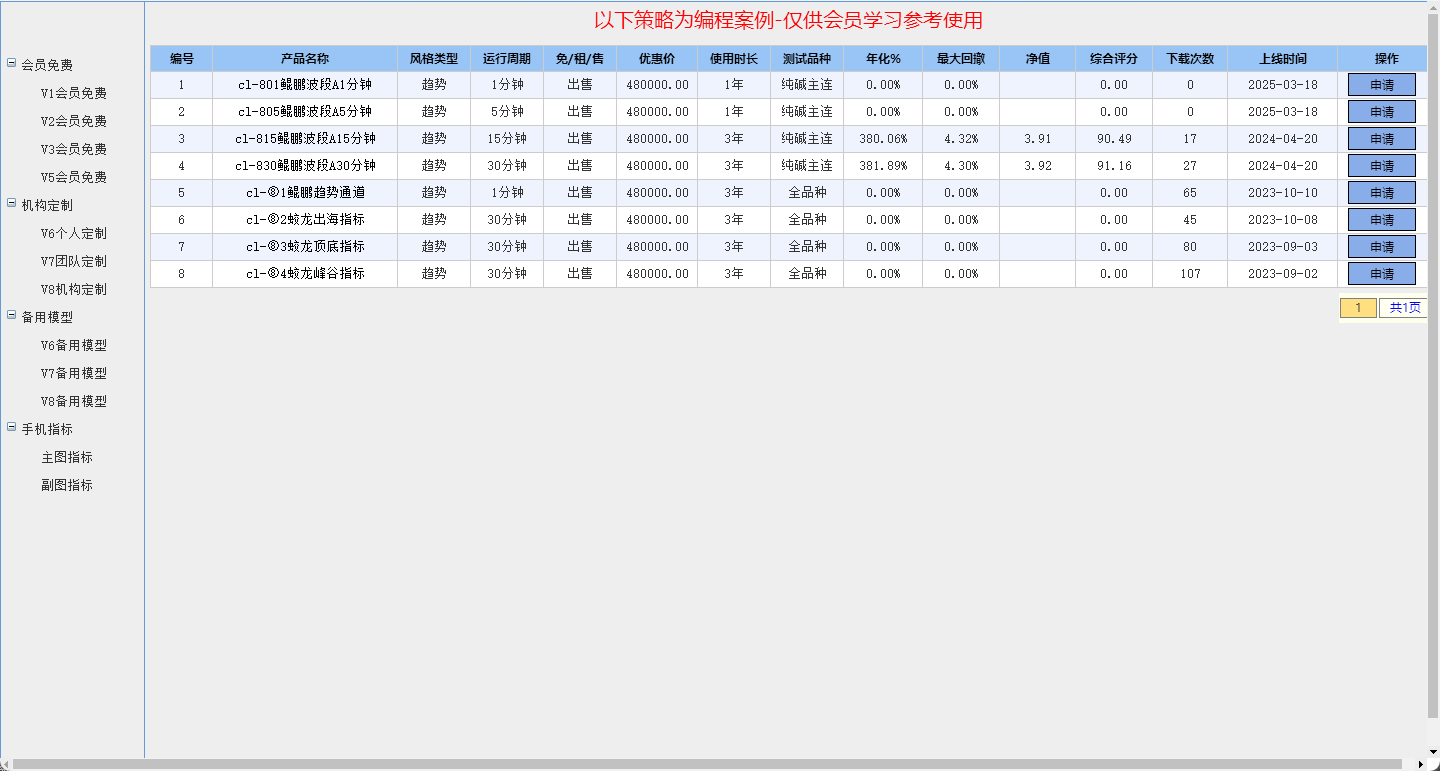Apply for cl-815鲲鹏波段A15分钟 strategy

tap(1381, 139)
